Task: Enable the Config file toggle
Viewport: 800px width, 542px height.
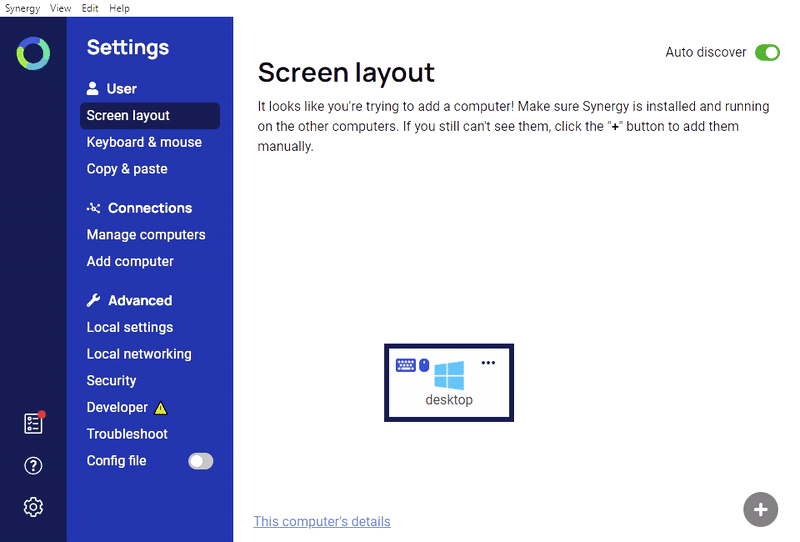Action: click(x=201, y=461)
